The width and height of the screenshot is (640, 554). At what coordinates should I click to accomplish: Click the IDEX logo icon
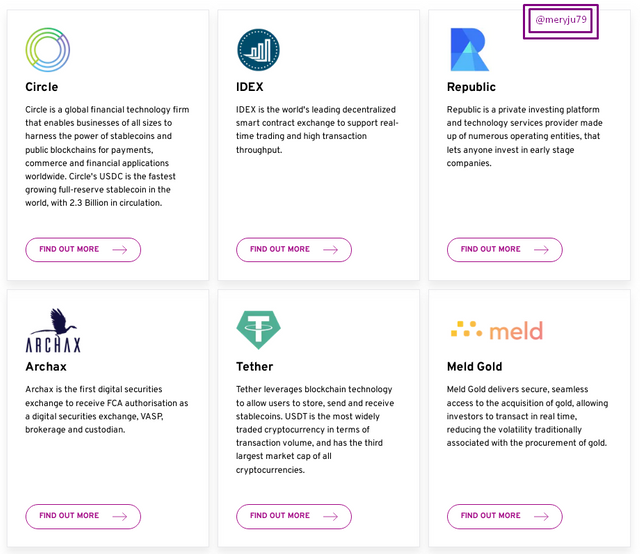click(x=258, y=49)
